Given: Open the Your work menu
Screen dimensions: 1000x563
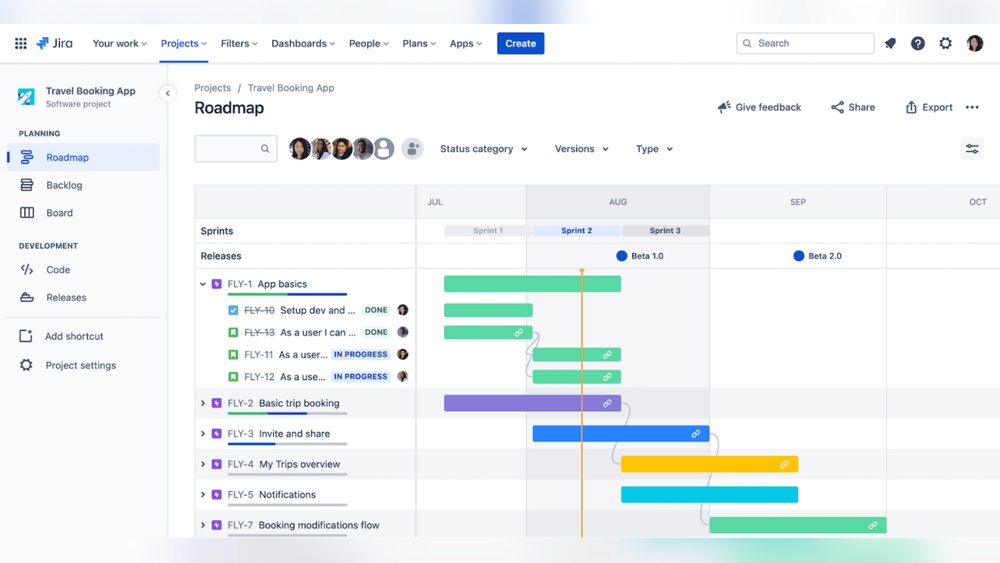Looking at the screenshot, I should tap(120, 43).
